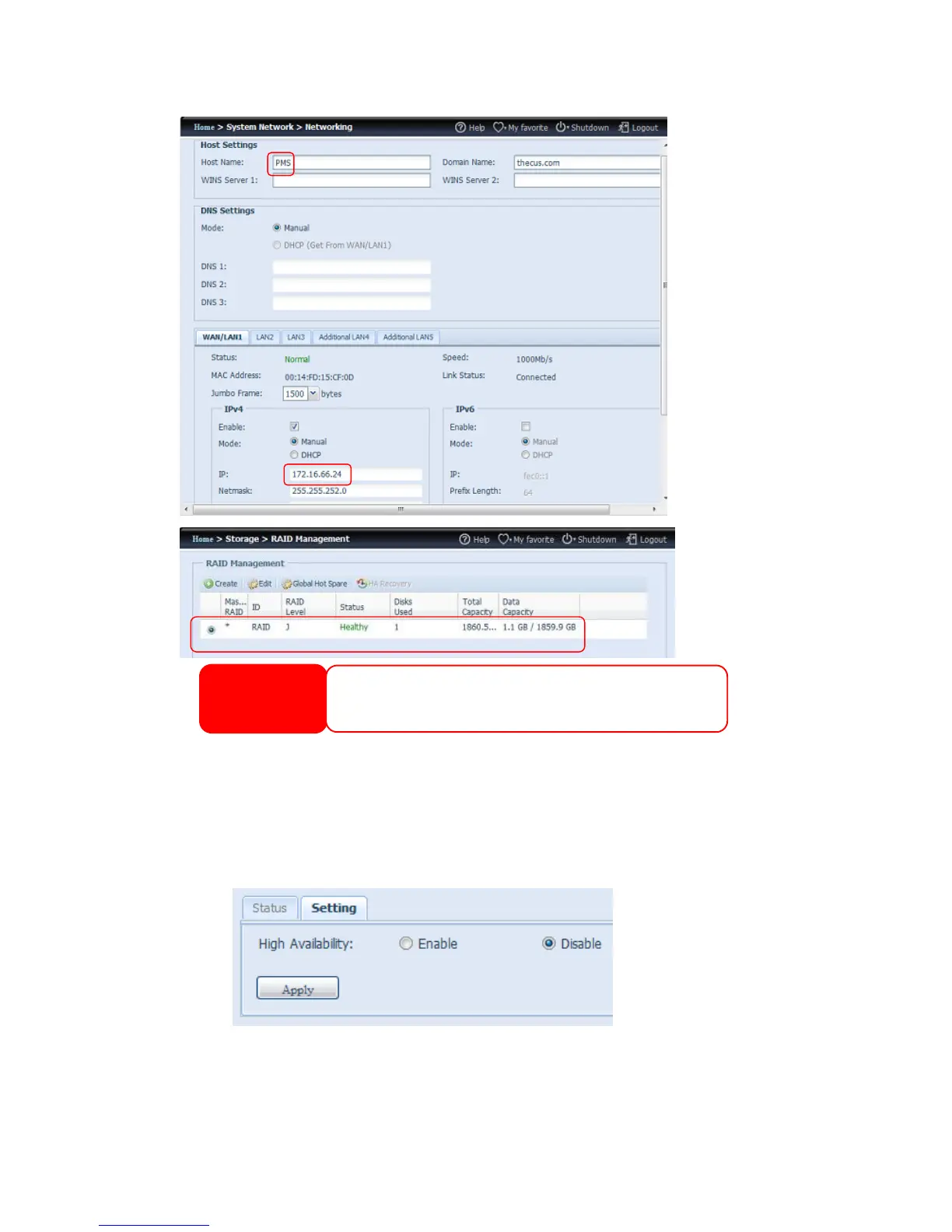Click Shutdown in the Networking panel header
This screenshot has width=952, height=1232.
[583, 128]
